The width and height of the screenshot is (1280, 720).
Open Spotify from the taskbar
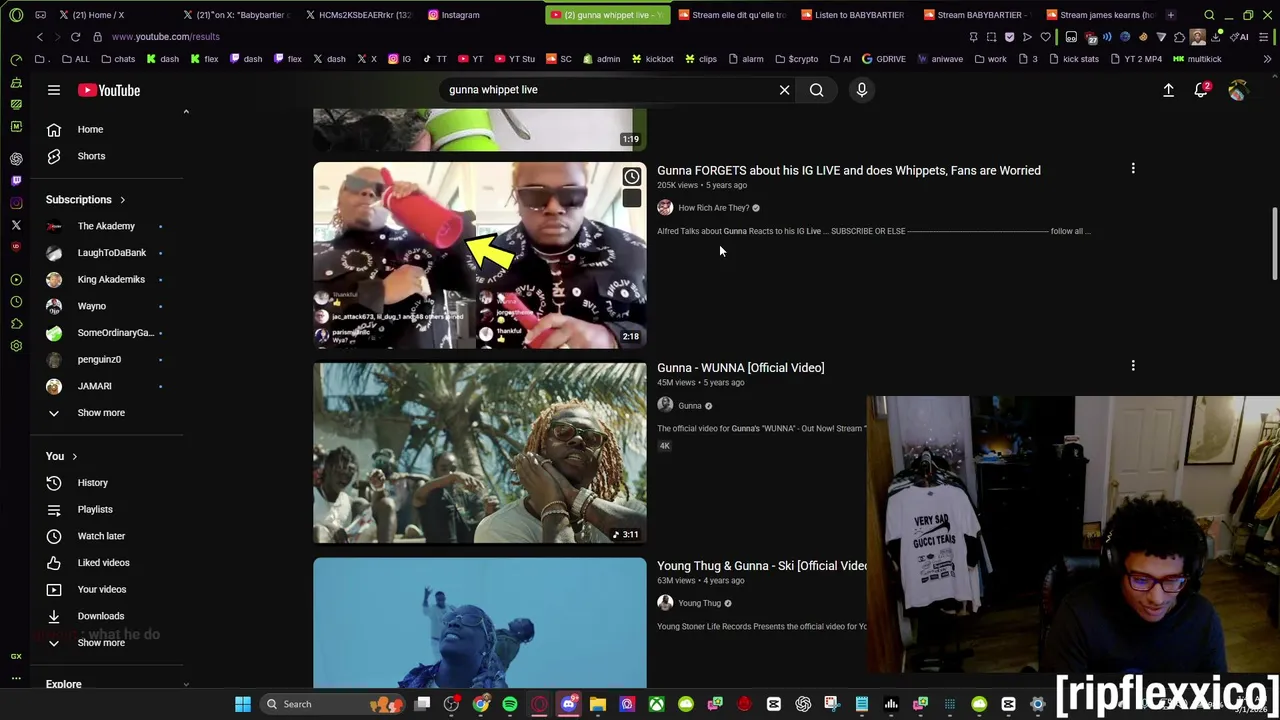[x=510, y=704]
